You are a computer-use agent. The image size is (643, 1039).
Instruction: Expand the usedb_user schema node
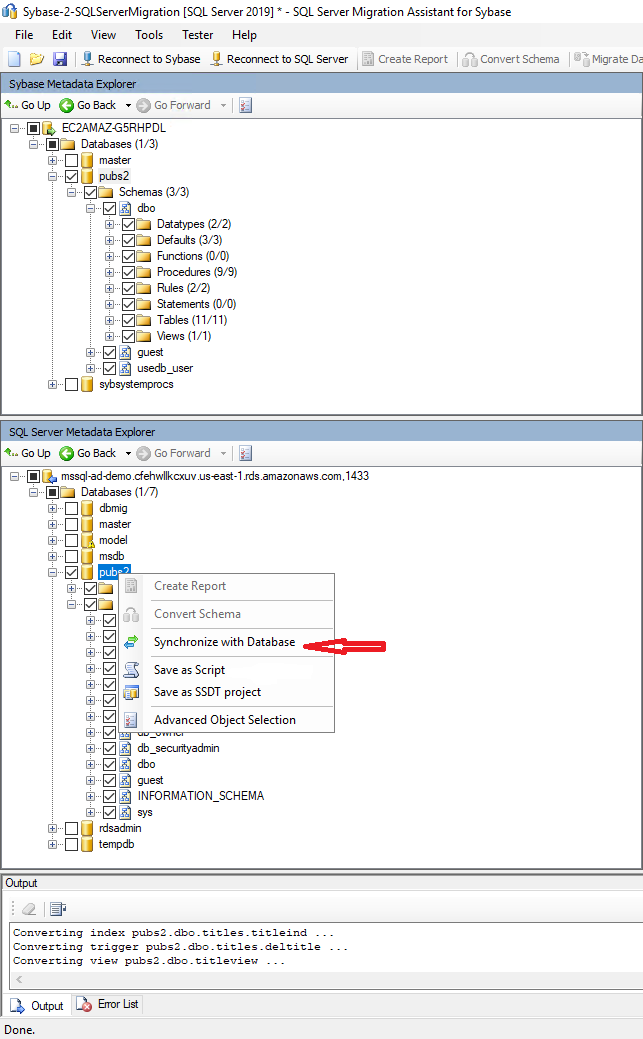click(90, 368)
